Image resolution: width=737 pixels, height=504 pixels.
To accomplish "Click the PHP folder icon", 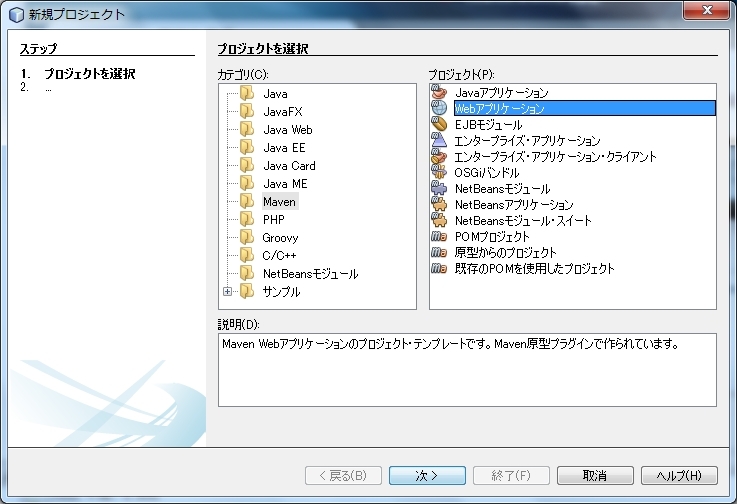I will coord(247,219).
